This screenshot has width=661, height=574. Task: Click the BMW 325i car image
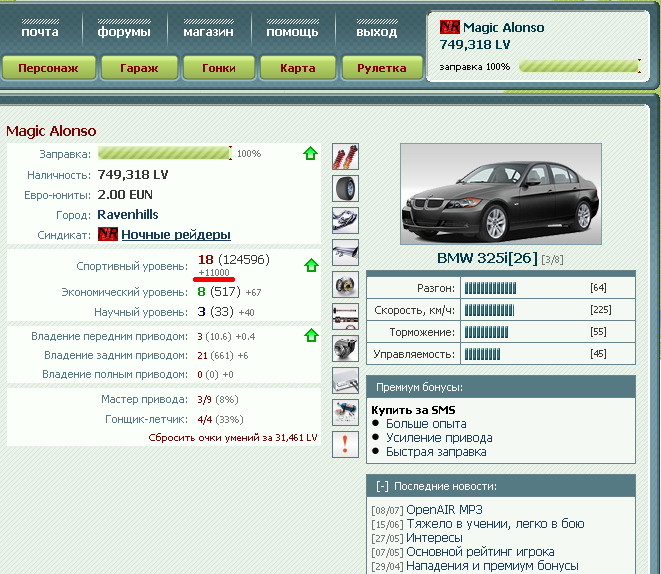(501, 194)
